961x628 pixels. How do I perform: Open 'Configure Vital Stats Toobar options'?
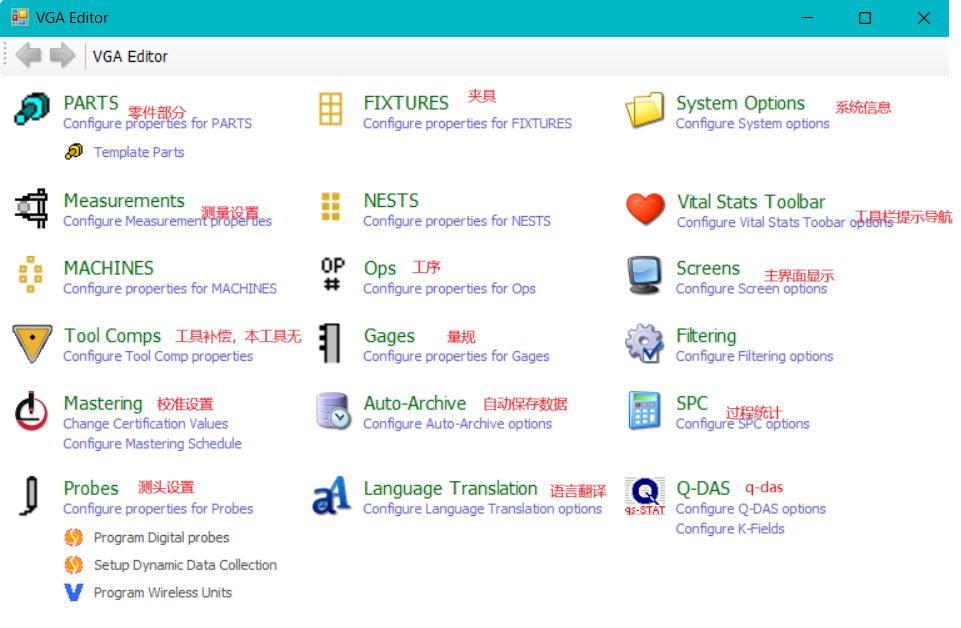(785, 222)
